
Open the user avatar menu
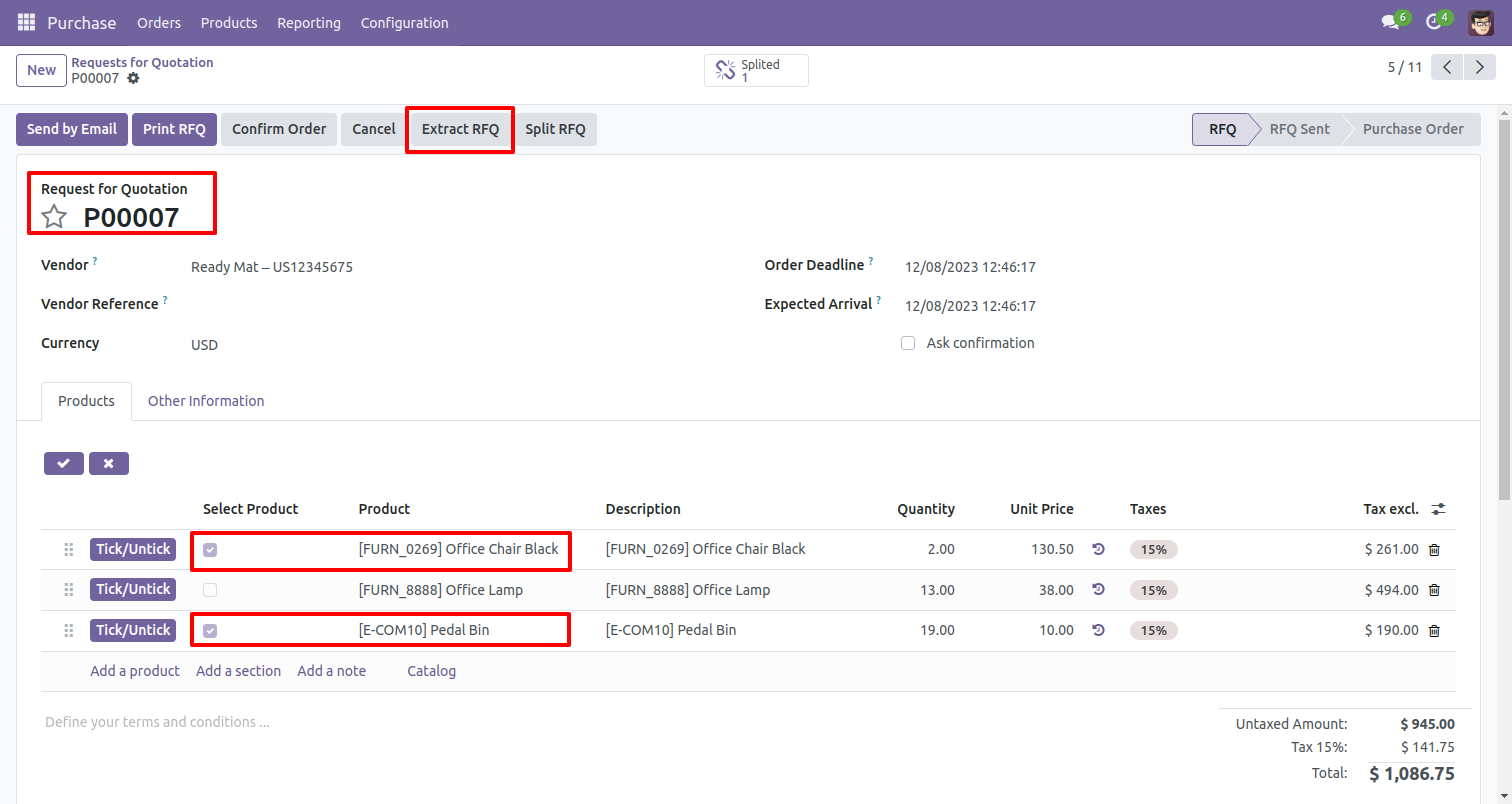tap(1481, 22)
